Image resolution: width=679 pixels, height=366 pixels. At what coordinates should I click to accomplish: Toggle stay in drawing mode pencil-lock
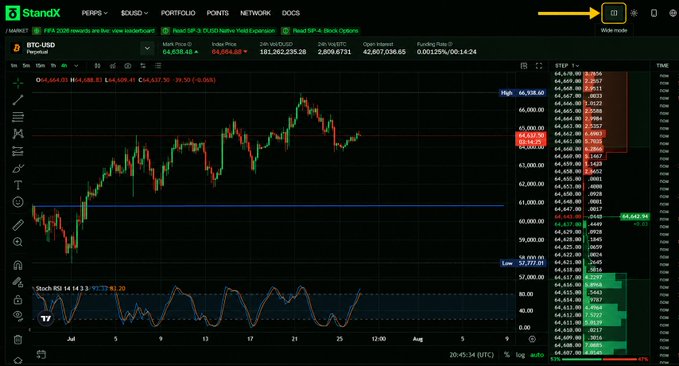(18, 282)
